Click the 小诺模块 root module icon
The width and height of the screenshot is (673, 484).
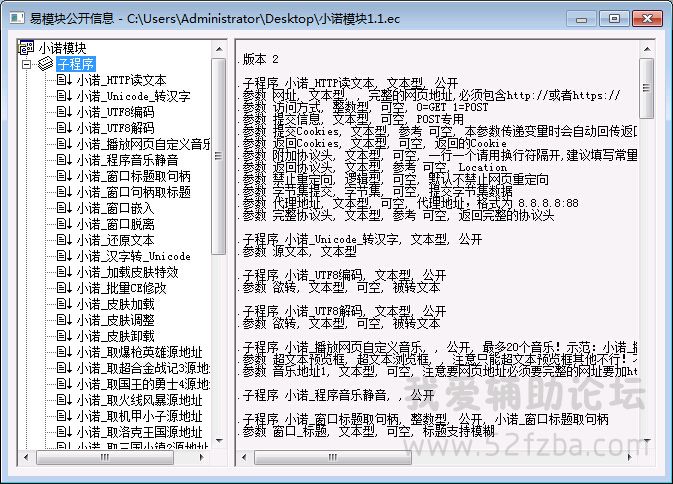click(27, 48)
